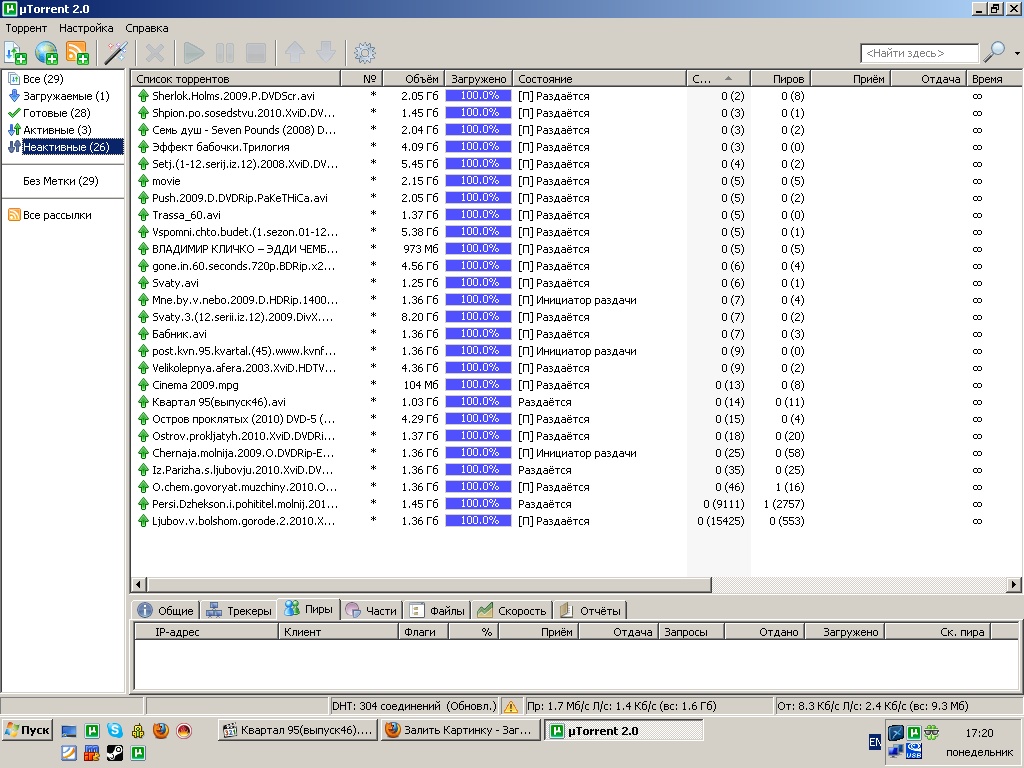Screen dimensions: 1024x768
Task: Select the torrent named 'movie'
Action: [166, 181]
